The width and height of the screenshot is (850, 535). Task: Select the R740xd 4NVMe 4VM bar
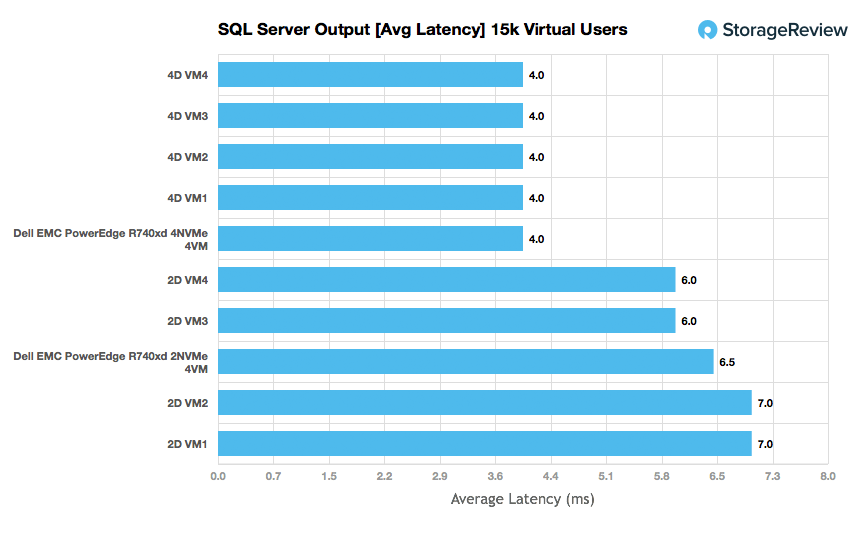[370, 239]
